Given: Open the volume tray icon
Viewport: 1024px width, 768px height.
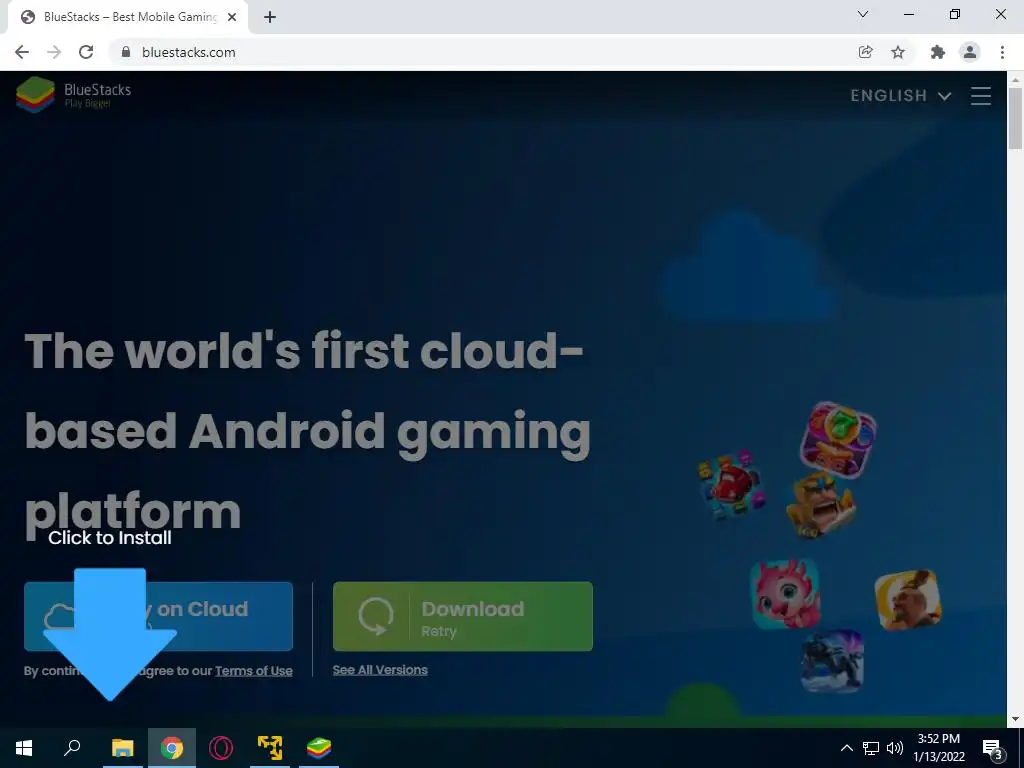Looking at the screenshot, I should click(895, 748).
